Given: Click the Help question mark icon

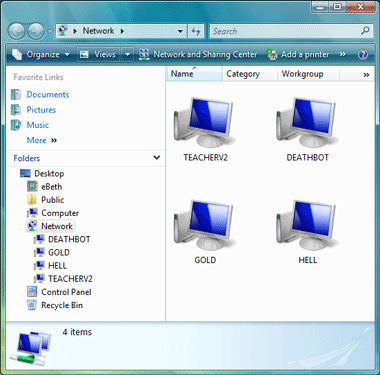Looking at the screenshot, I should point(363,54).
